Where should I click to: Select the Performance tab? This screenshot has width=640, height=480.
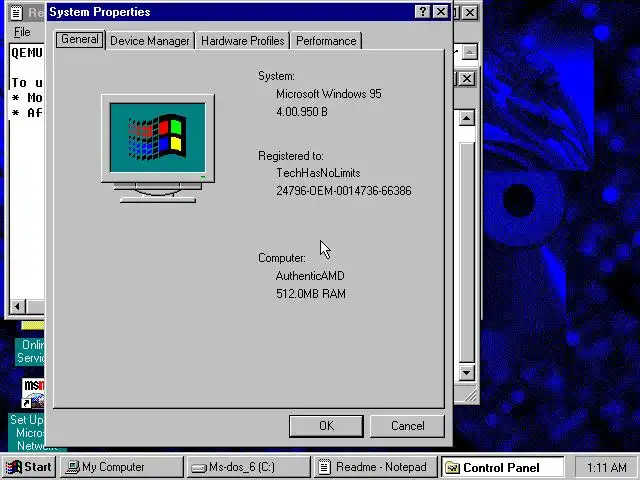(326, 41)
